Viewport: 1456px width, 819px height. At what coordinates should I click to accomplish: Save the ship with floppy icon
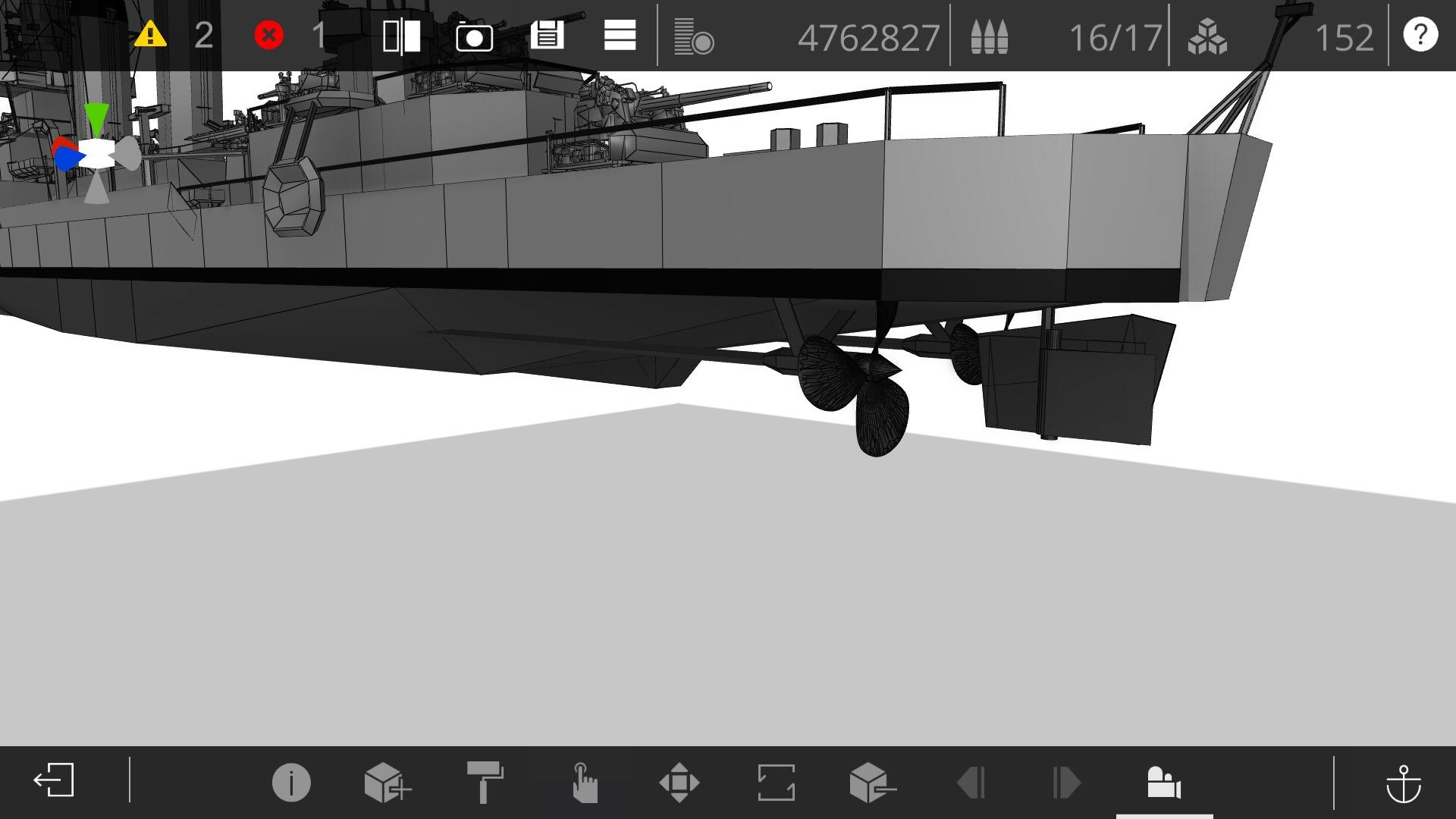pyautogui.click(x=547, y=36)
